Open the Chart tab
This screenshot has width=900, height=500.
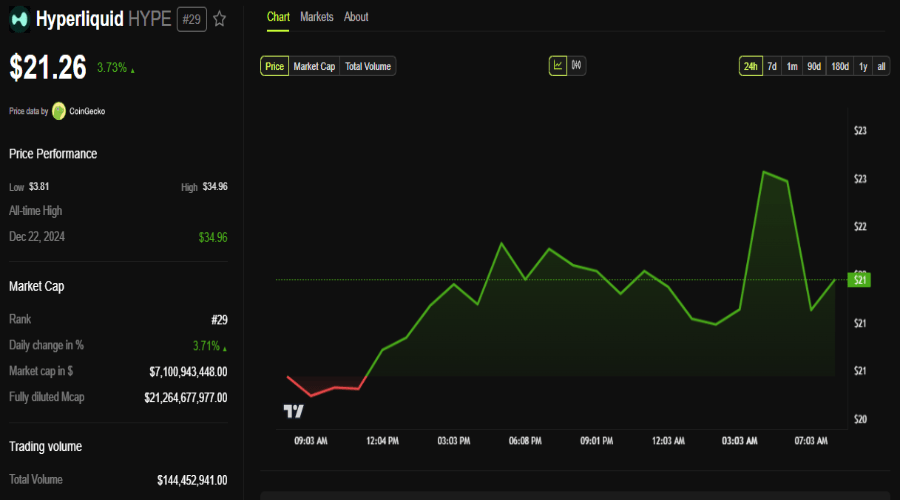[278, 17]
